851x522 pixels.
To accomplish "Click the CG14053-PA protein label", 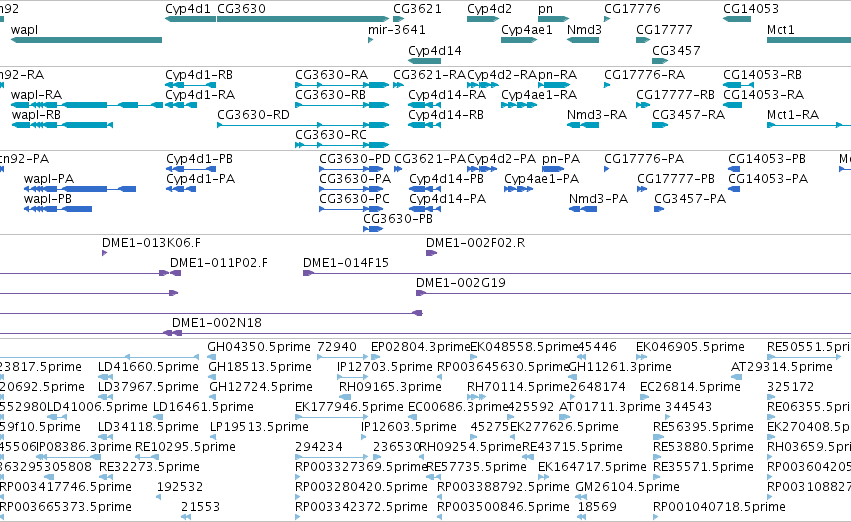I will coord(768,179).
